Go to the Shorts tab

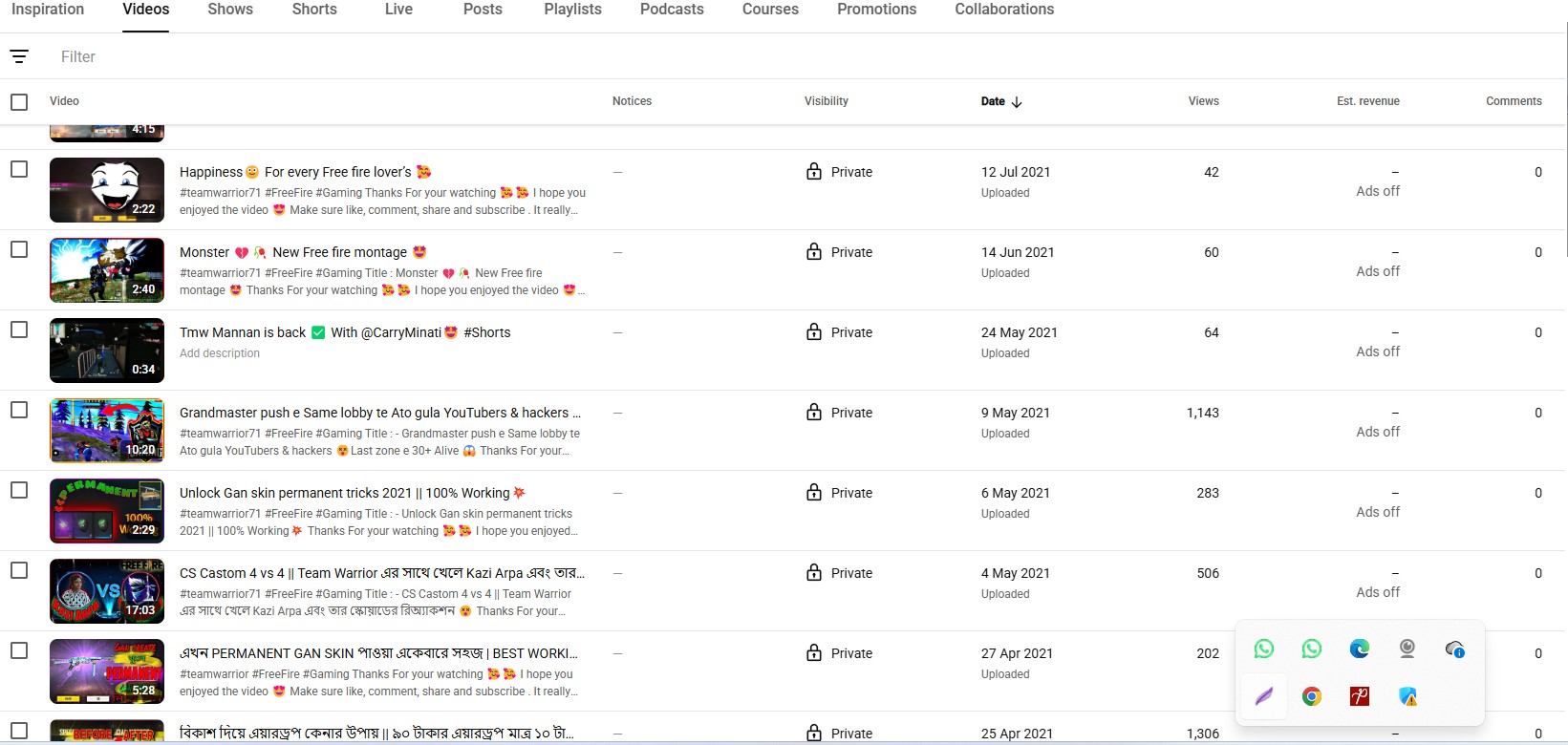[314, 10]
